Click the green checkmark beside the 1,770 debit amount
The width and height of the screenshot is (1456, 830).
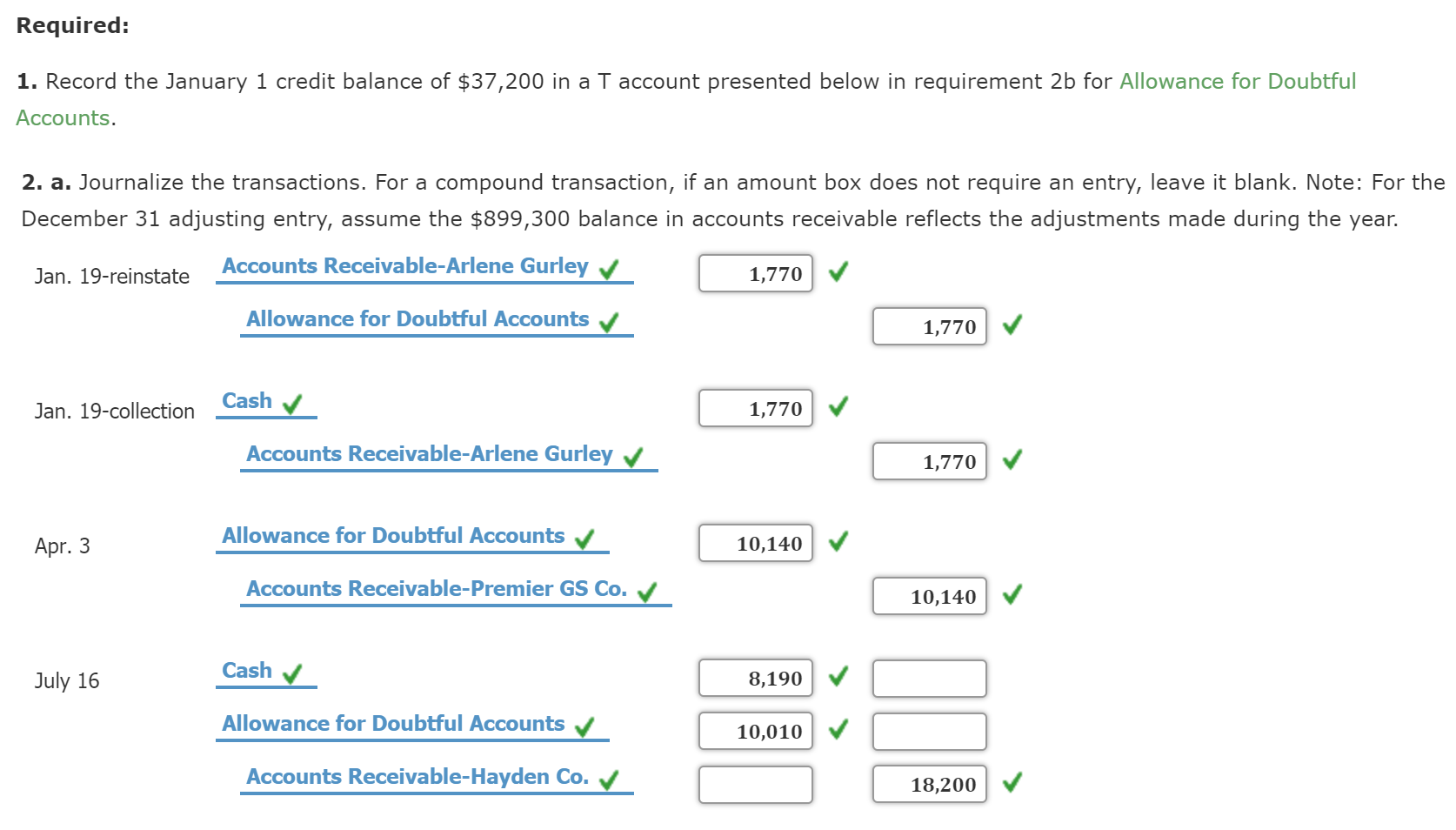(838, 272)
